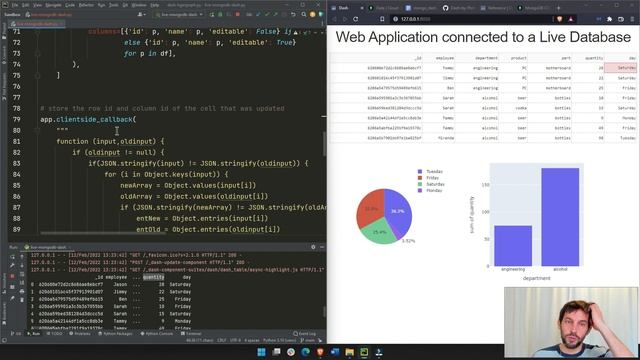Image resolution: width=640 pixels, height=360 pixels.
Task: Click the Brave Rewards triangle icon
Action: click(x=571, y=19)
